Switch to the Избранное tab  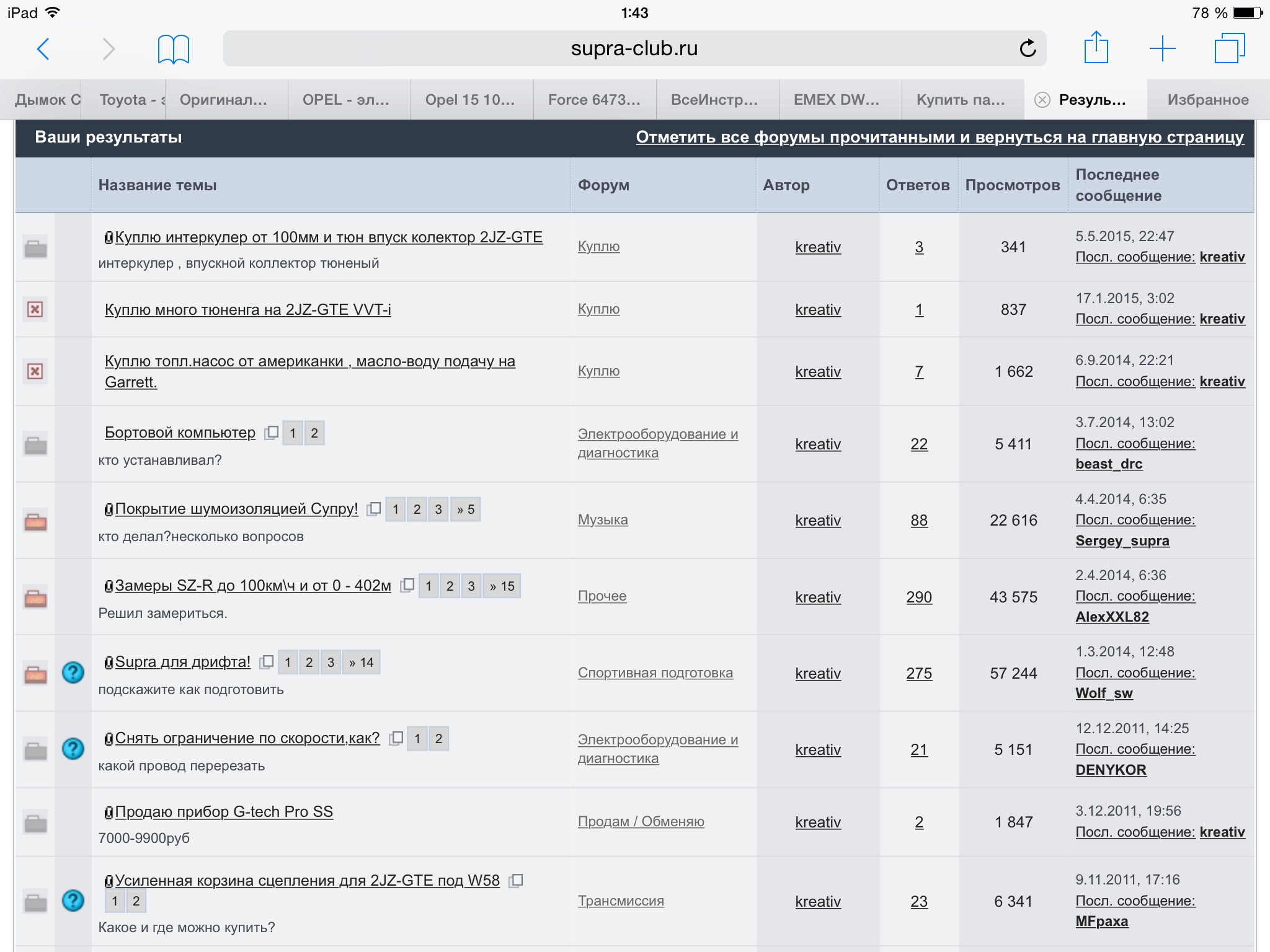coord(1207,100)
